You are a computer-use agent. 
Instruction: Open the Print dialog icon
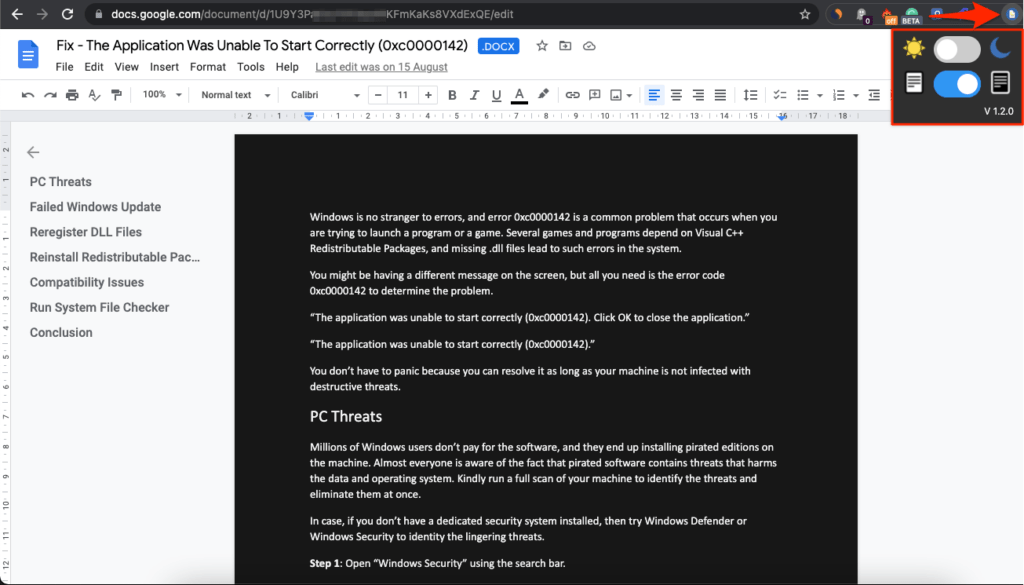pyautogui.click(x=71, y=94)
